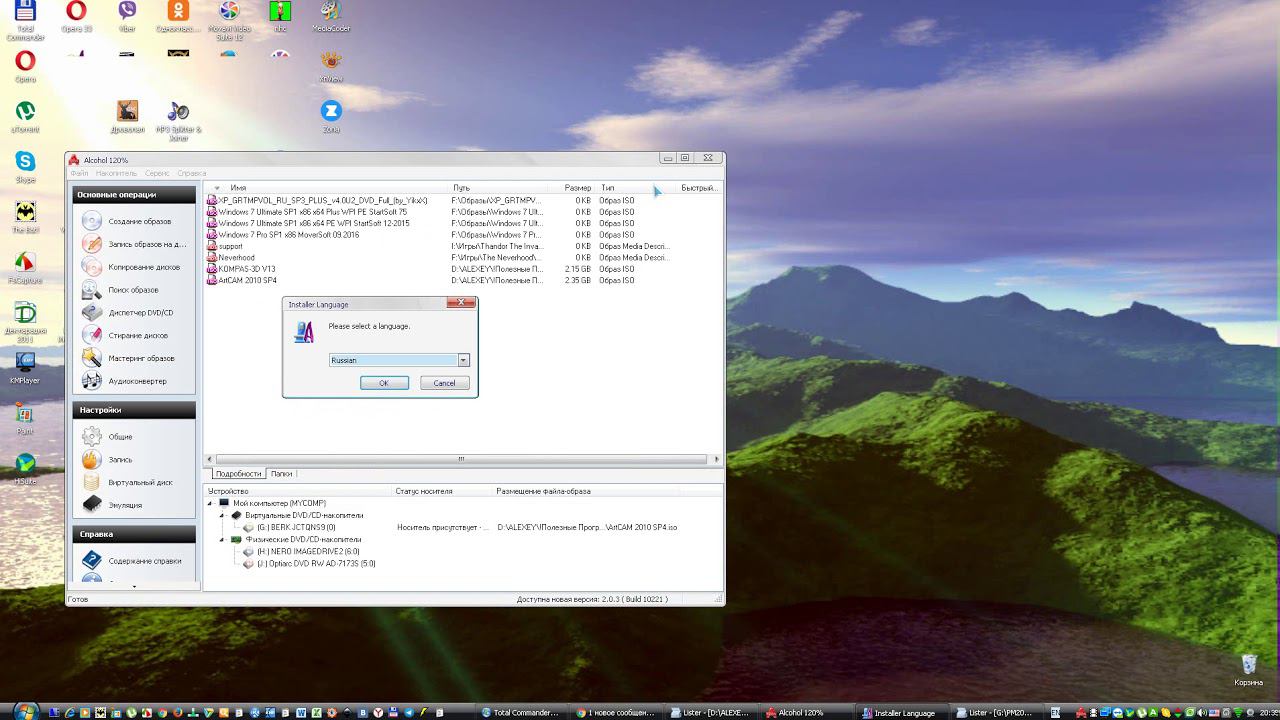1280x720 pixels.
Task: Collapse the Виртуальные DVD/CD-накопители node
Action: click(x=223, y=515)
